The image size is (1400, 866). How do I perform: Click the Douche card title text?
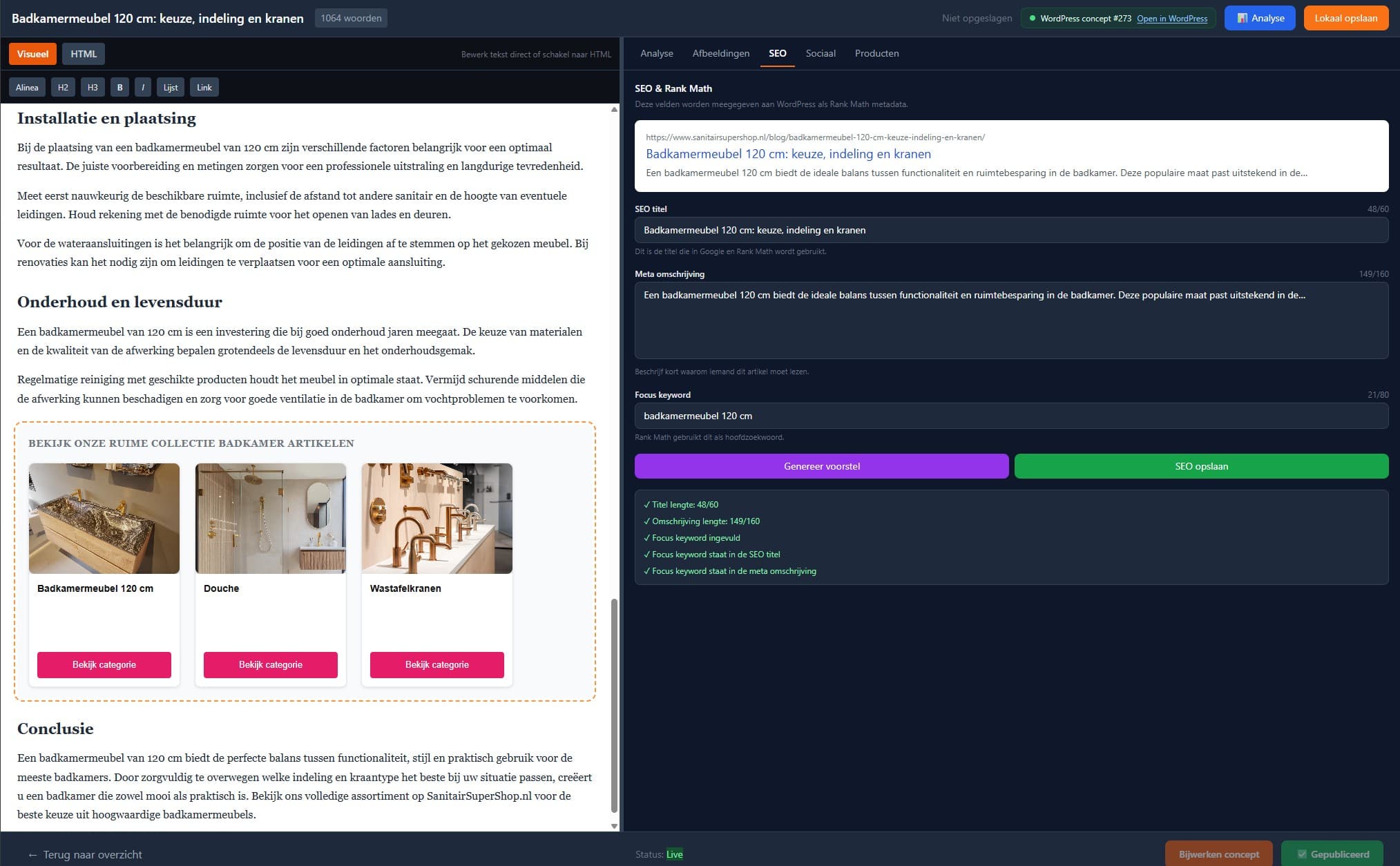[221, 588]
